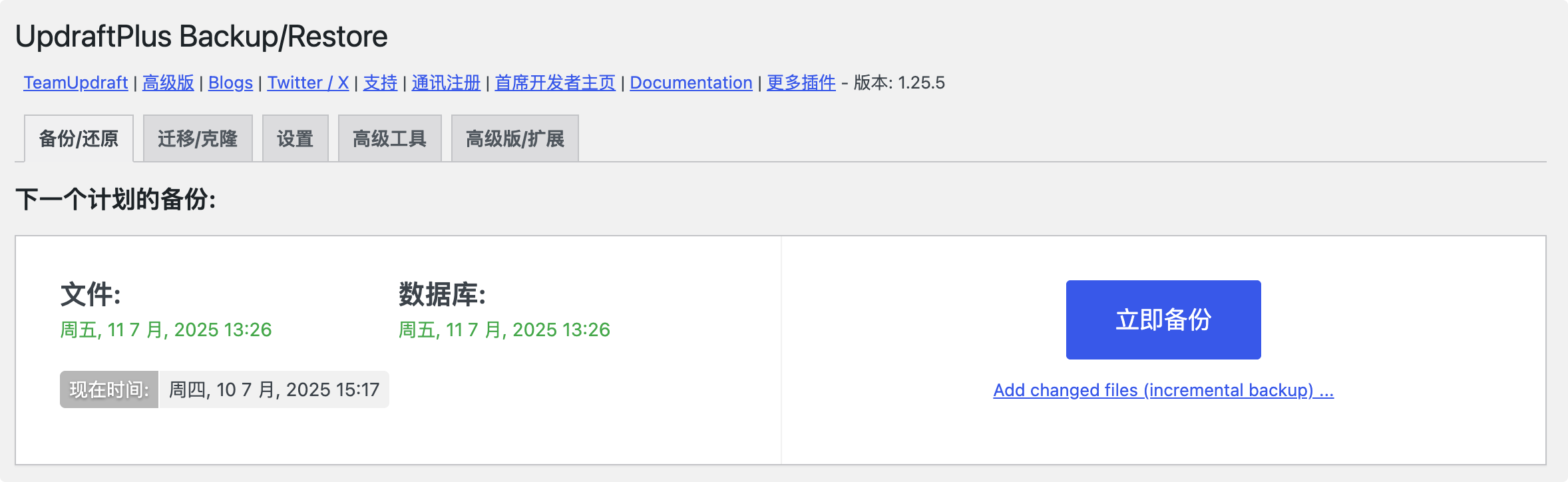1568x482 pixels.
Task: Click the 高级版 header link
Action: coord(168,83)
